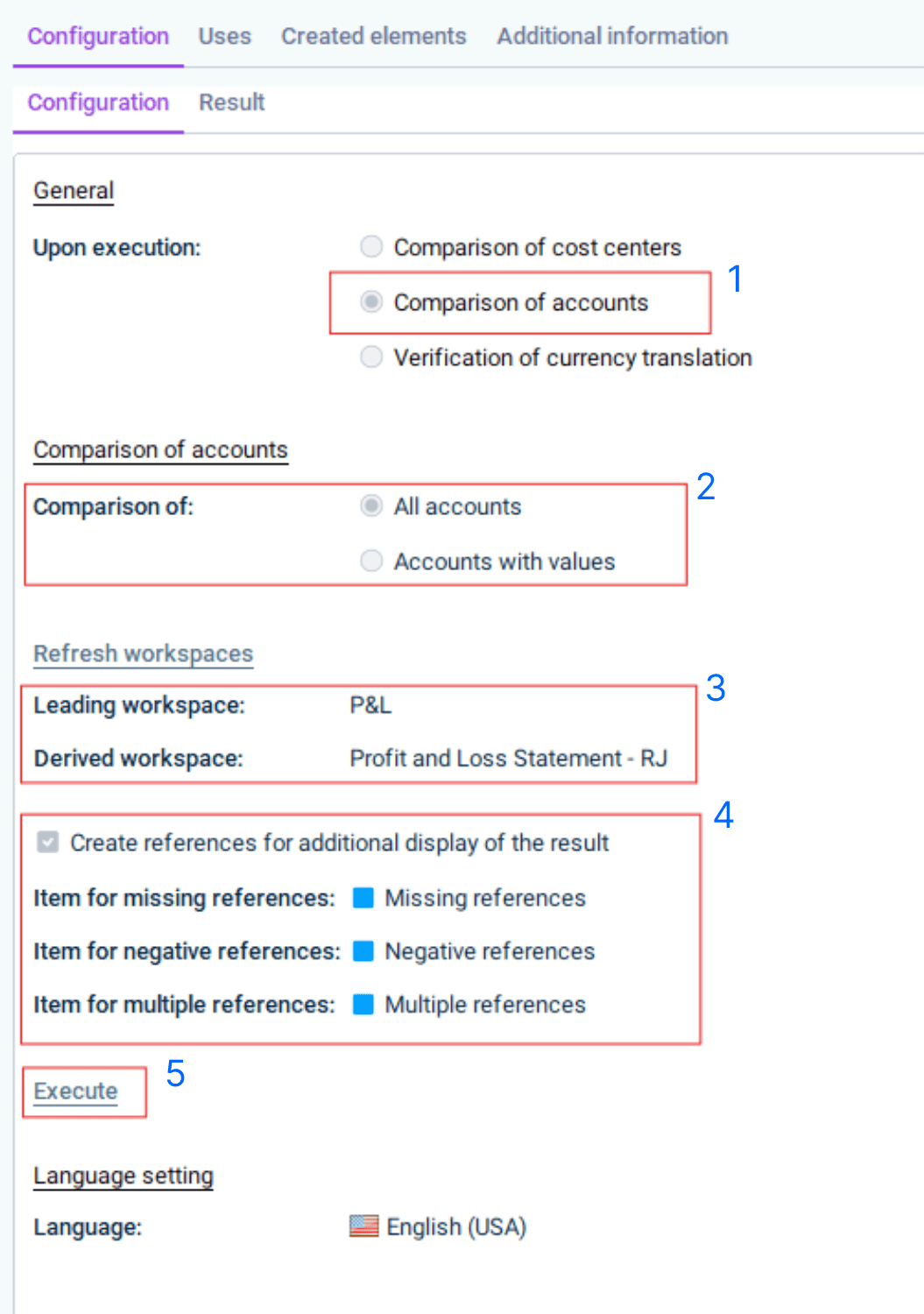Open the Created elements tab
This screenshot has height=1314, width=924.
click(x=373, y=36)
